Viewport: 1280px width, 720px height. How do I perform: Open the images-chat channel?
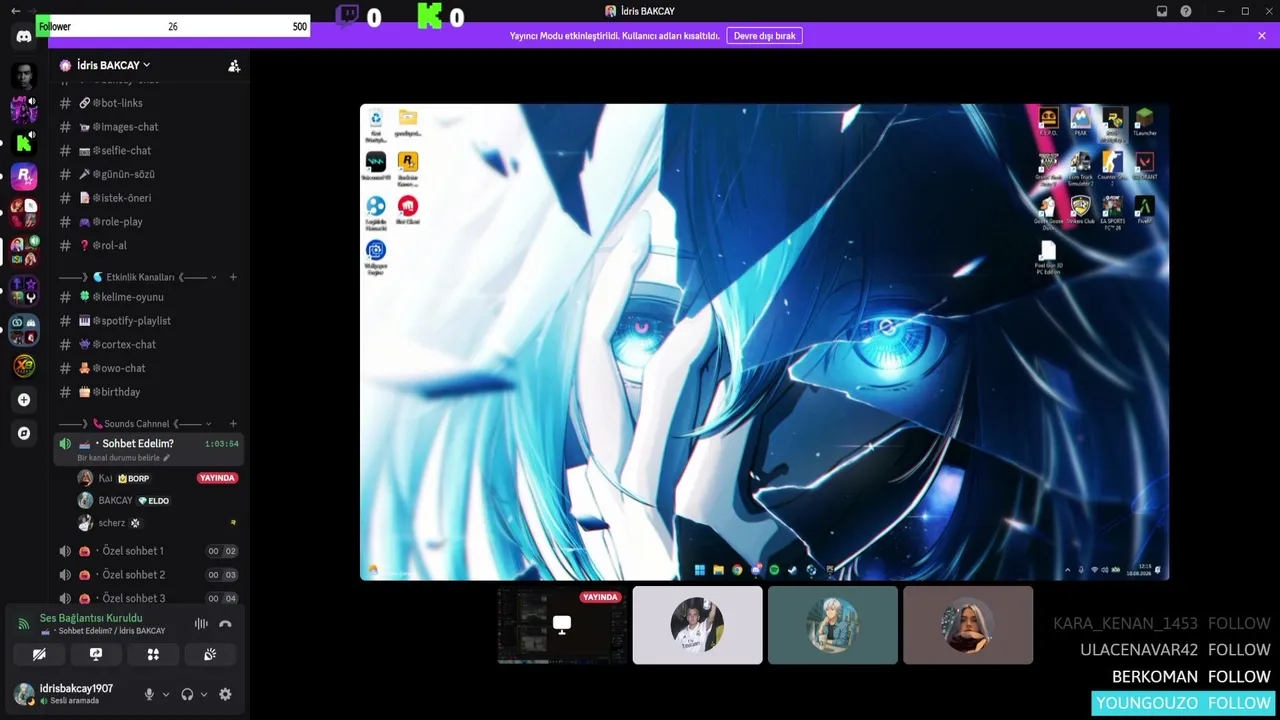[149, 127]
